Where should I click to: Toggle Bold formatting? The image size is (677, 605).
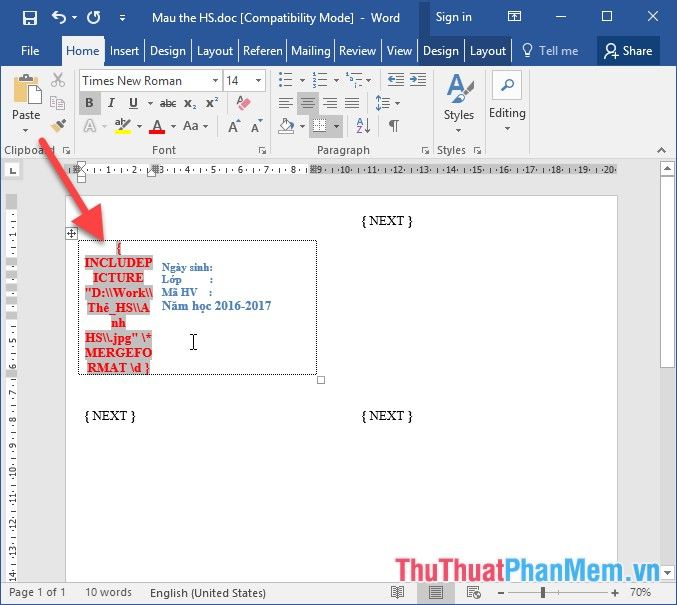pos(89,103)
